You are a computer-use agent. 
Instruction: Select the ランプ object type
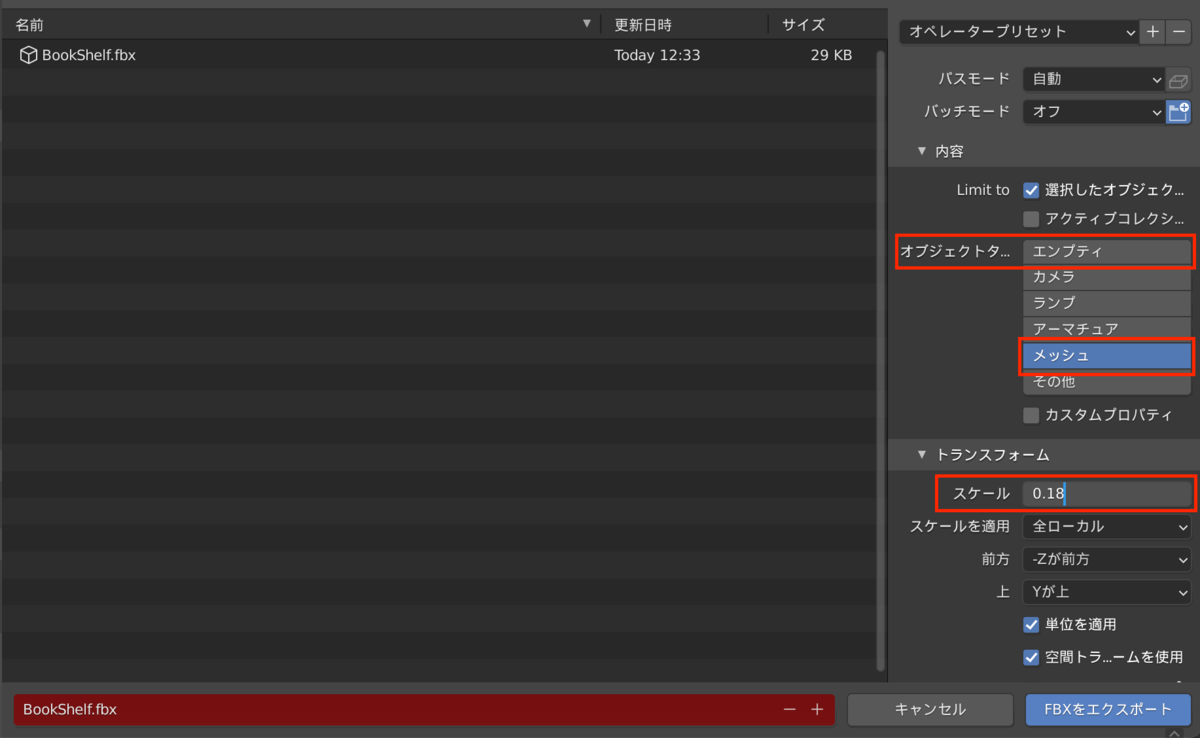(1107, 303)
